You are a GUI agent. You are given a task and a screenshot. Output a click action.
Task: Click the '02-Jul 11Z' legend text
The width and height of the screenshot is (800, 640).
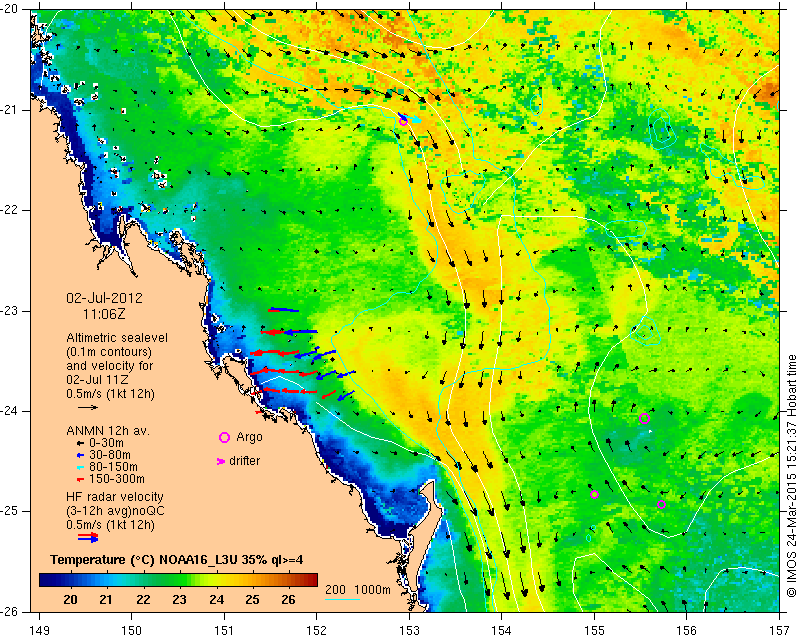[x=97, y=380]
